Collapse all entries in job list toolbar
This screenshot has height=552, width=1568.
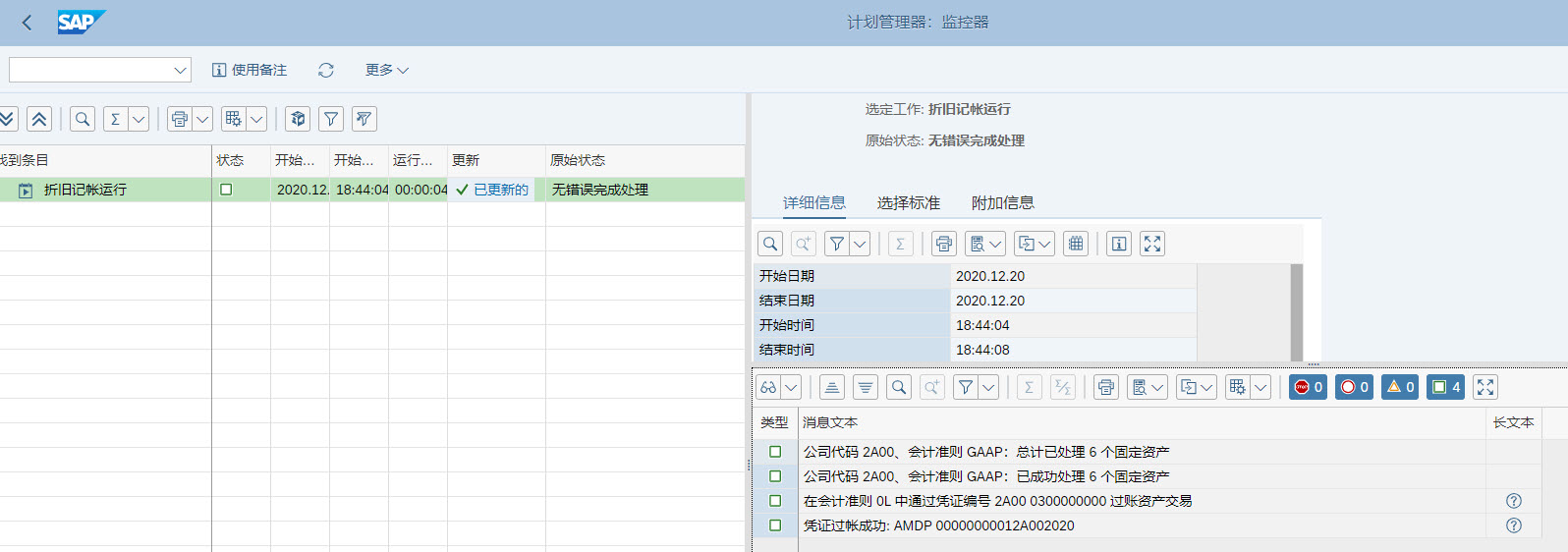[39, 119]
